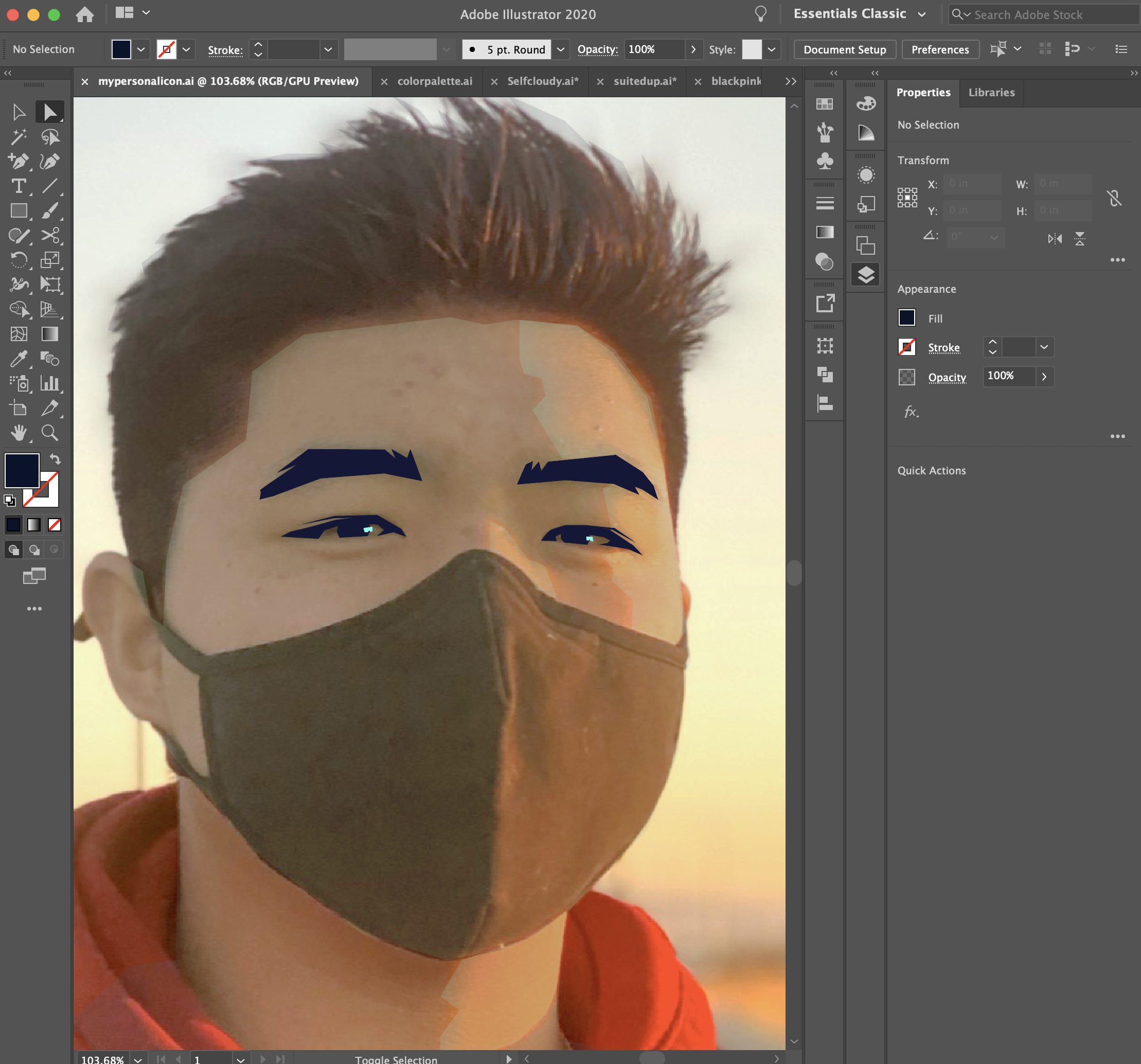The width and height of the screenshot is (1141, 1064).
Task: Select the Pen tool
Action: [x=19, y=161]
